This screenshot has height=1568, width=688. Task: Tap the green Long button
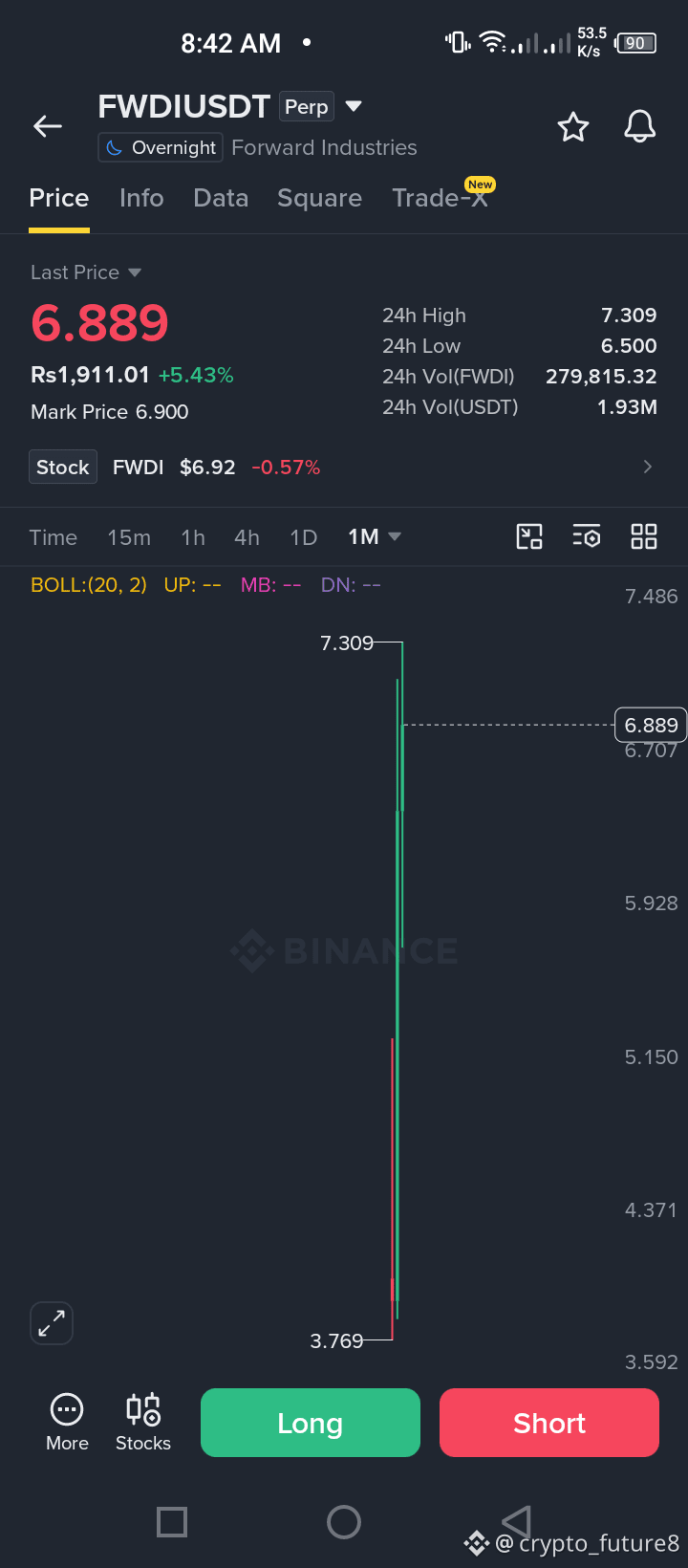pyautogui.click(x=311, y=1423)
